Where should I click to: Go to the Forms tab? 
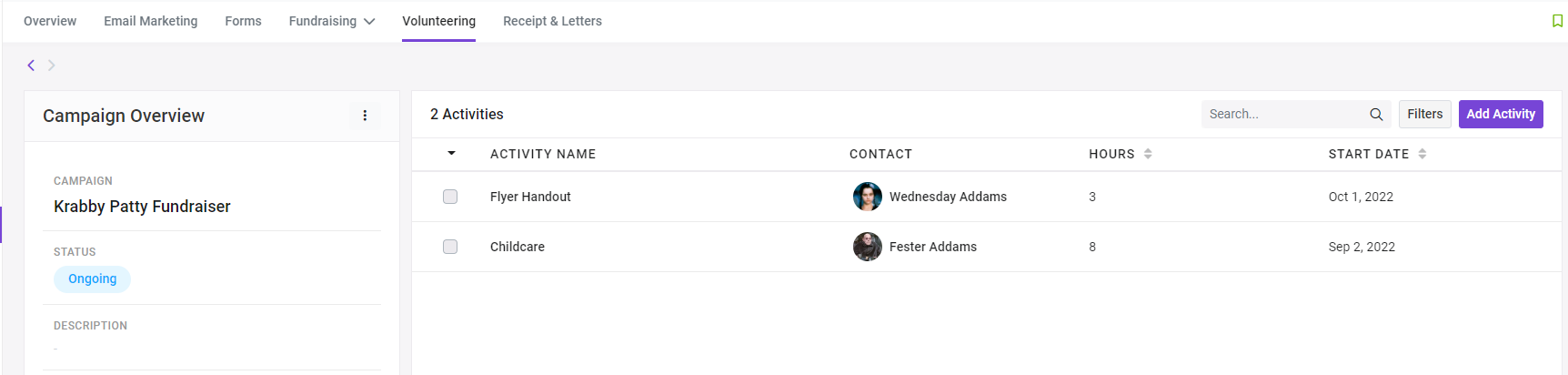click(243, 21)
